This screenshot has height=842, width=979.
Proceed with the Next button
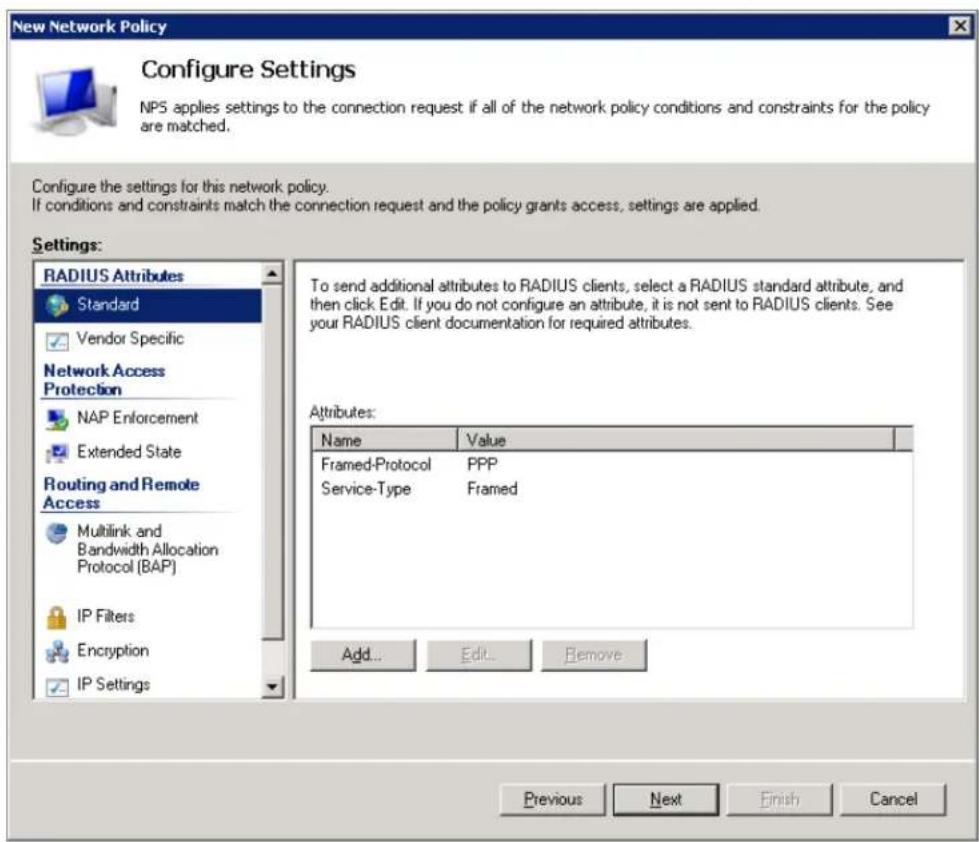click(666, 800)
